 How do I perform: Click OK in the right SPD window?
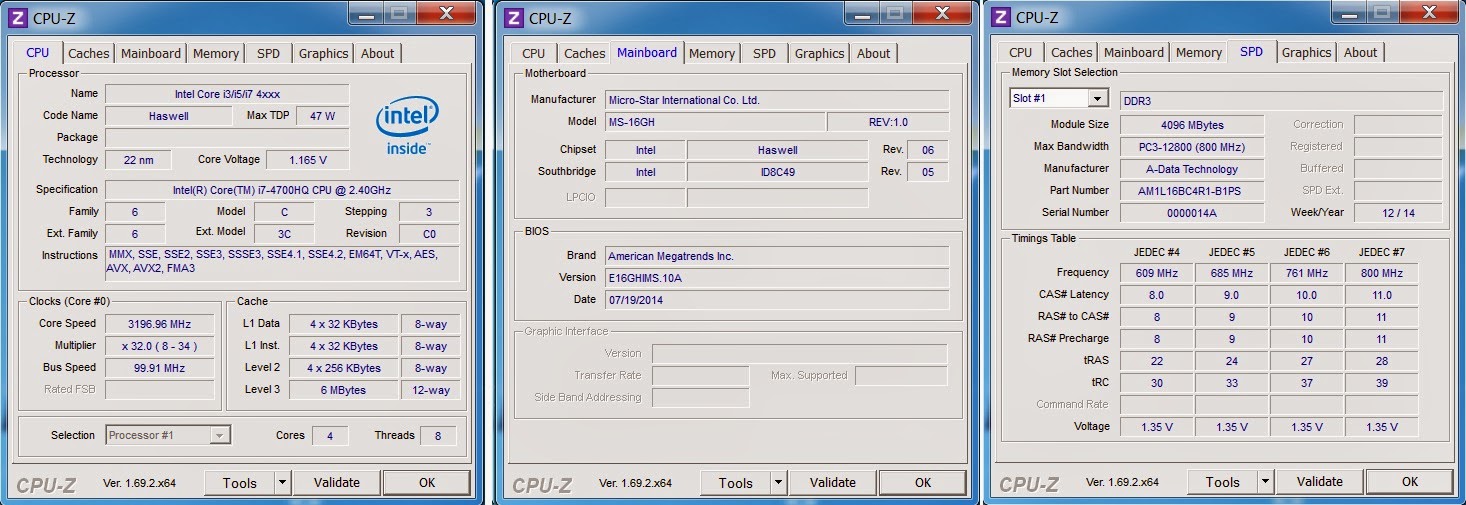pyautogui.click(x=1410, y=481)
